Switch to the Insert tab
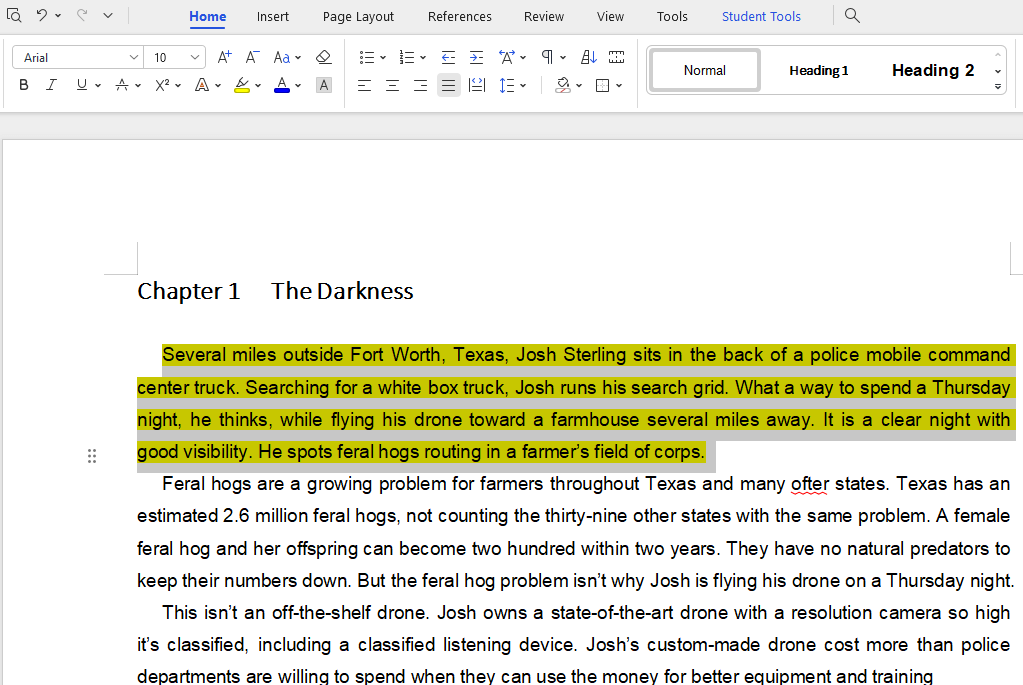This screenshot has height=685, width=1023. 273,17
